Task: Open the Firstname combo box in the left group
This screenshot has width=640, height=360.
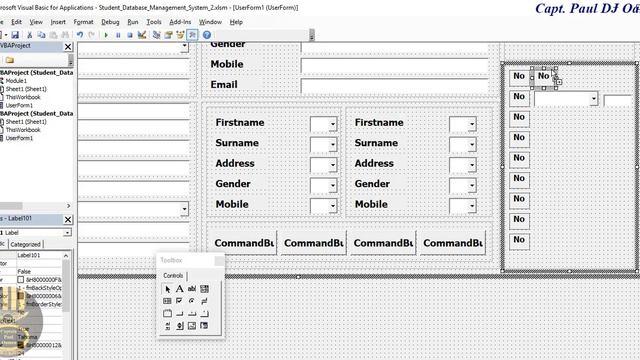Action: pyautogui.click(x=333, y=124)
